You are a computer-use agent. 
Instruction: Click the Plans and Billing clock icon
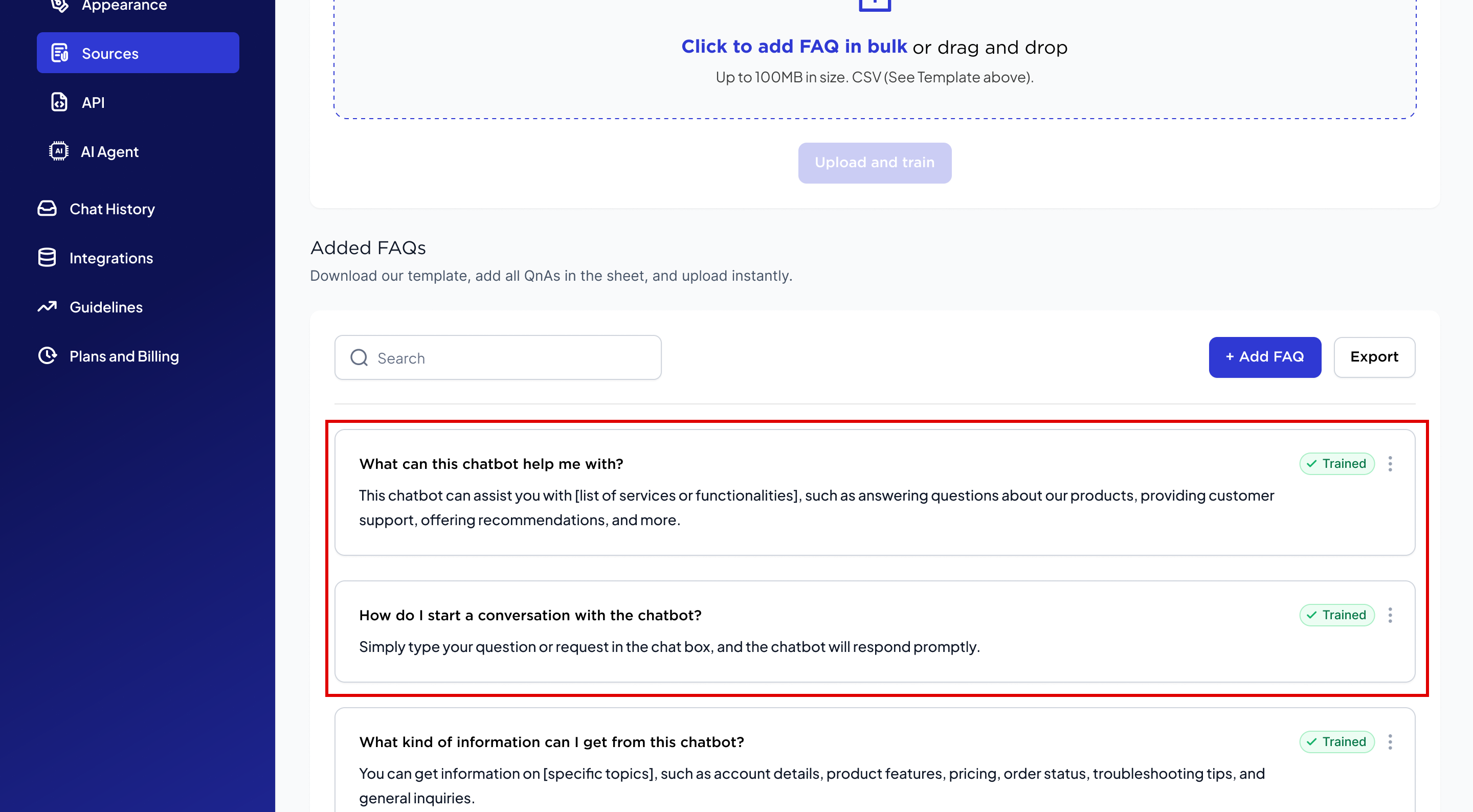click(48, 356)
